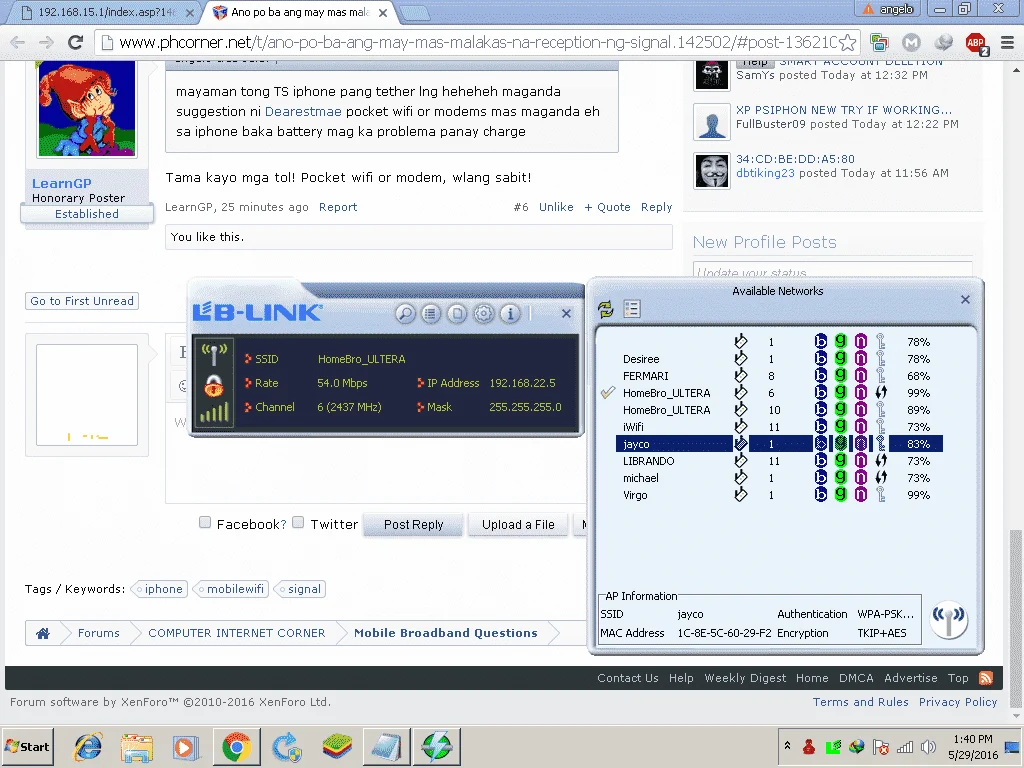Open the LB-LINK search magnifier icon
Image resolution: width=1024 pixels, height=768 pixels.
point(405,314)
